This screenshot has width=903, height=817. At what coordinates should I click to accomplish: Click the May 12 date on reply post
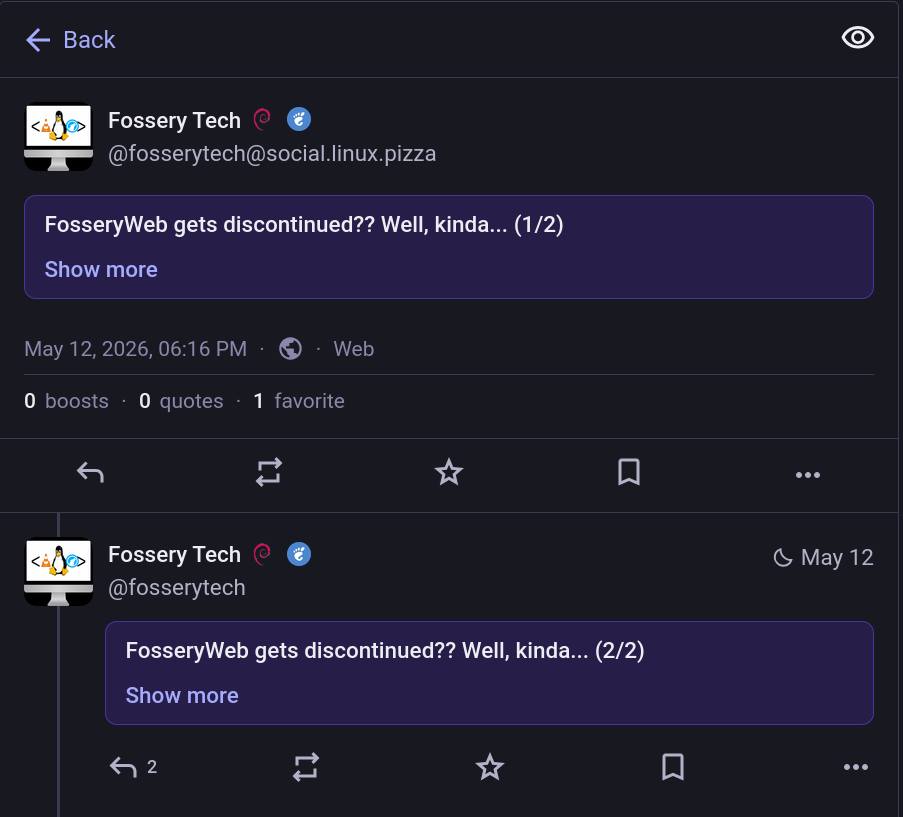[837, 557]
